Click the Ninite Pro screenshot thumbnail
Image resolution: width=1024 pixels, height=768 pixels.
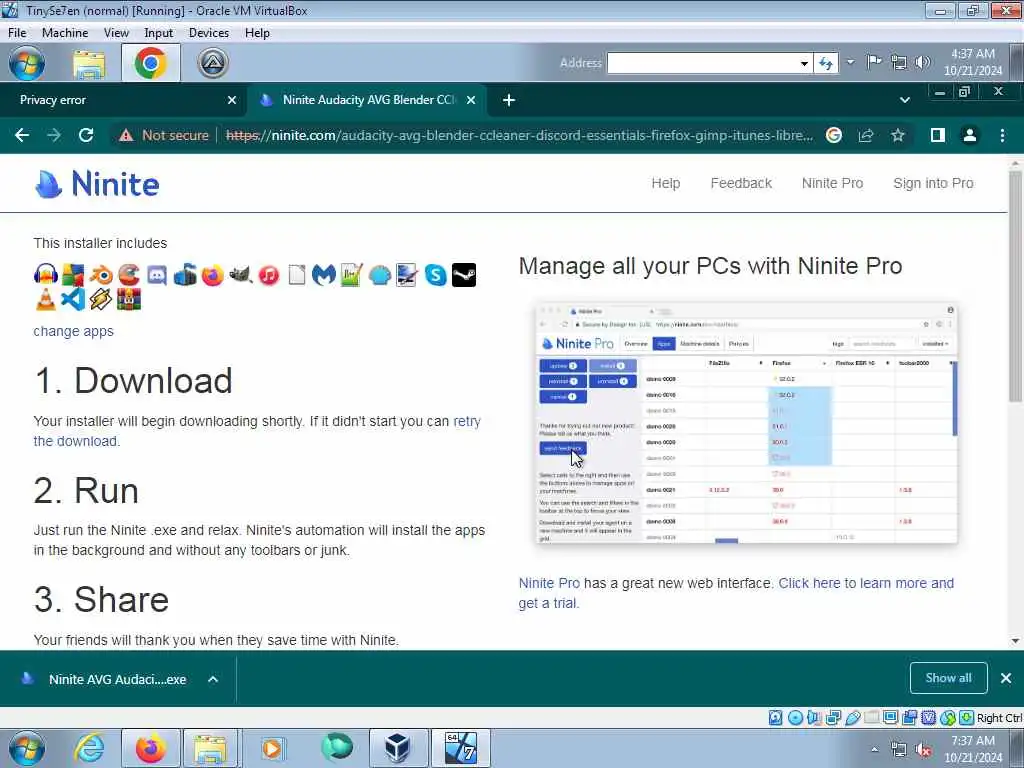pyautogui.click(x=746, y=423)
